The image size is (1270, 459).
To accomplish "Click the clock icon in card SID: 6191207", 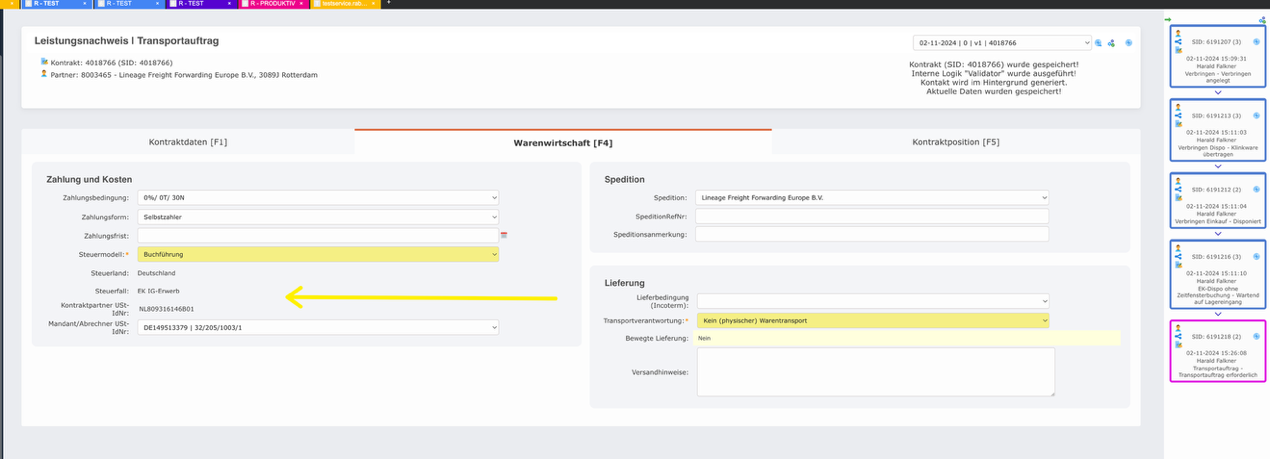I will [1256, 42].
